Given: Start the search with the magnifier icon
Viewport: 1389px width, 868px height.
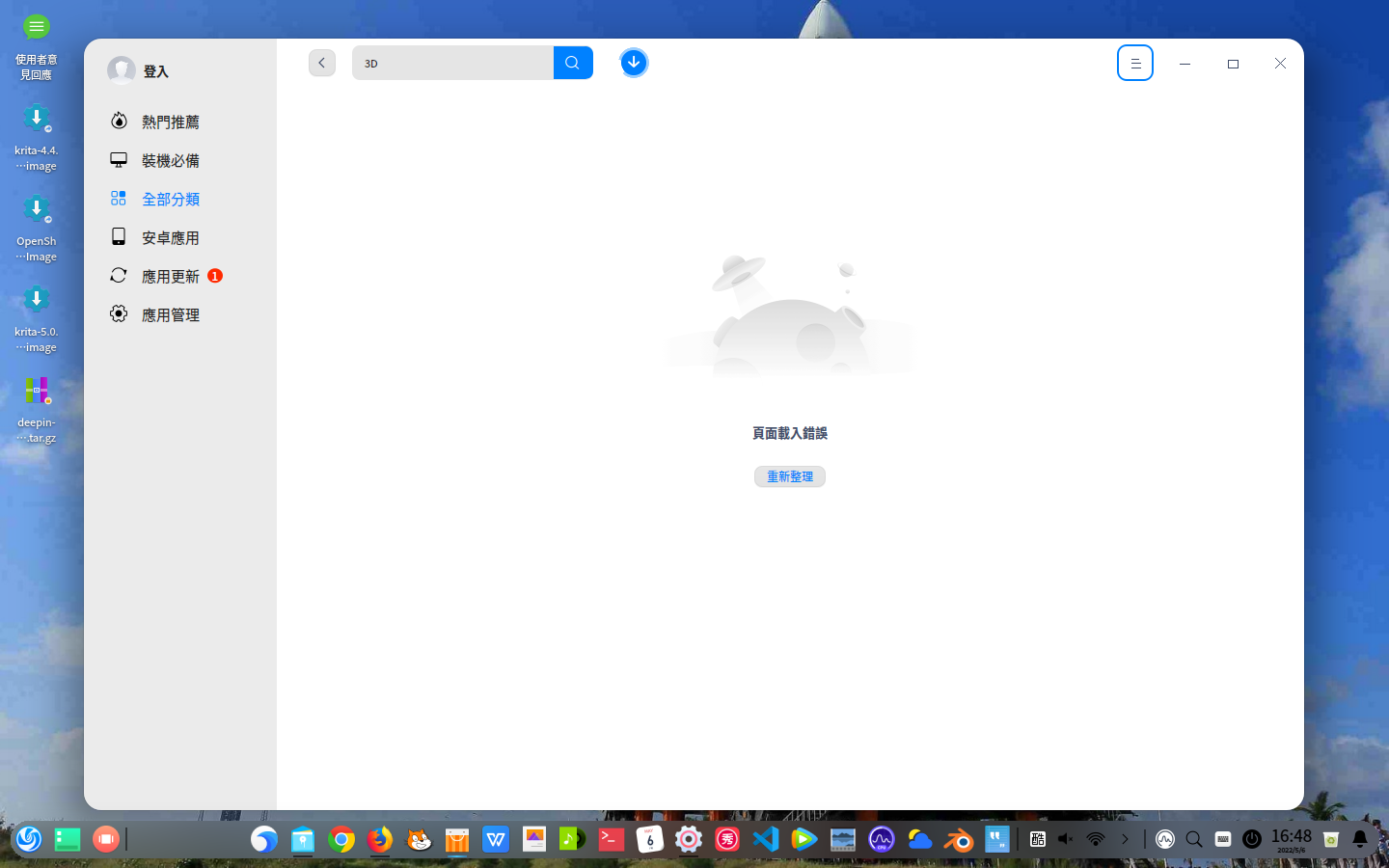Looking at the screenshot, I should tap(573, 62).
